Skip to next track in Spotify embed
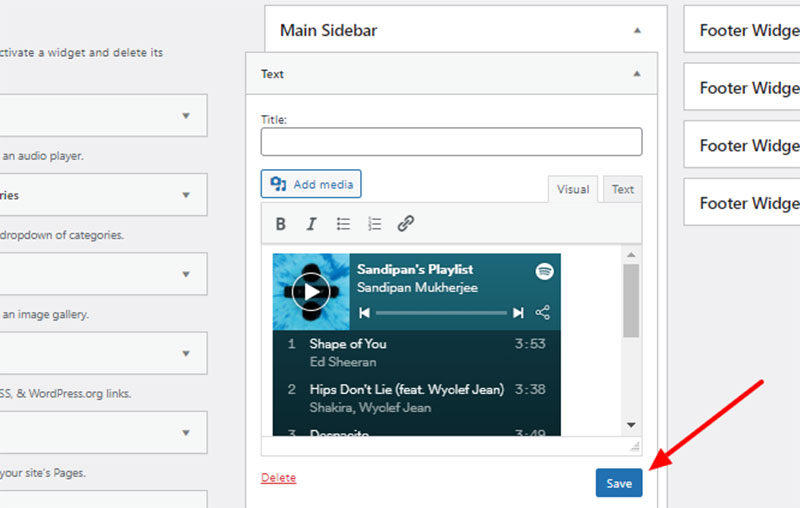This screenshot has width=800, height=508. coord(518,313)
